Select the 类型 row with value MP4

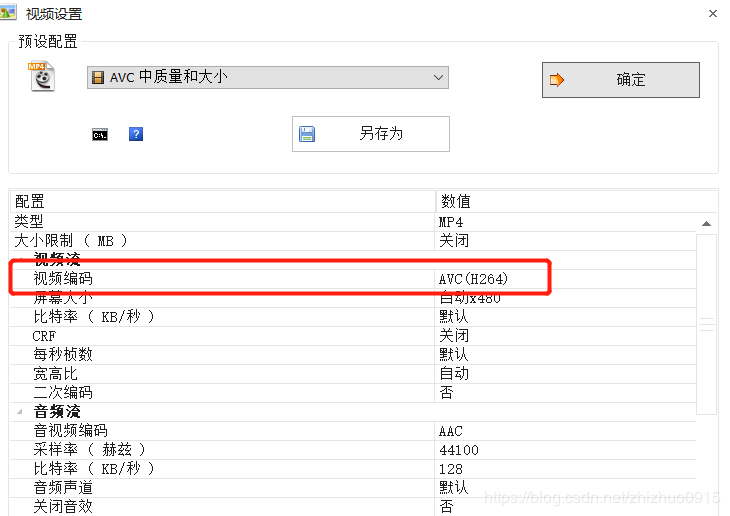tap(29, 222)
